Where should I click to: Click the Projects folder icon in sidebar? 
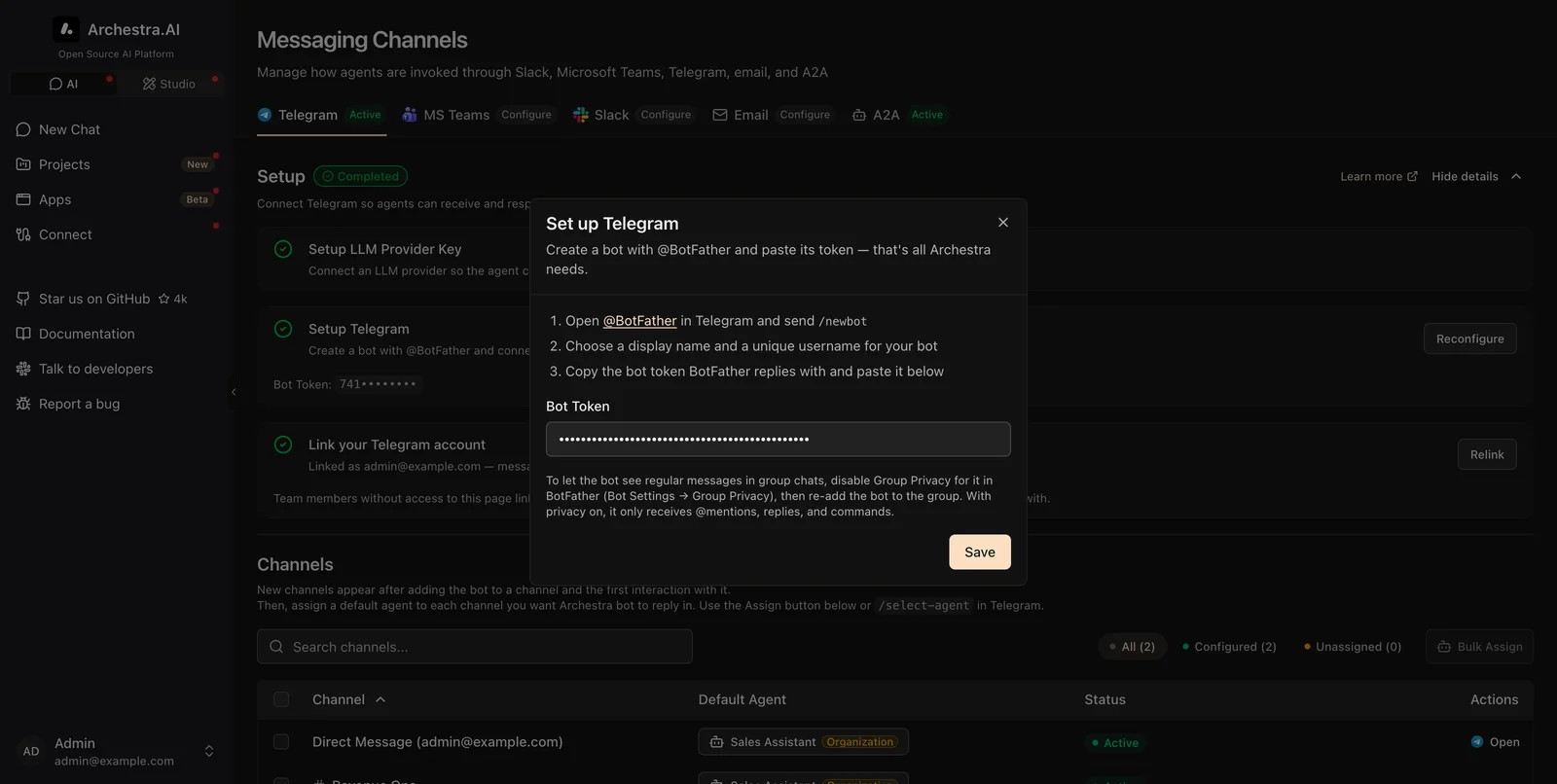[x=23, y=164]
